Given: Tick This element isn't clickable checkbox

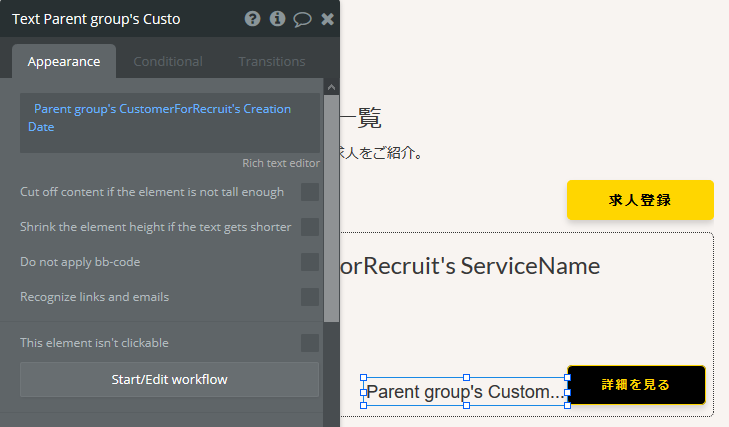Looking at the screenshot, I should tap(310, 343).
